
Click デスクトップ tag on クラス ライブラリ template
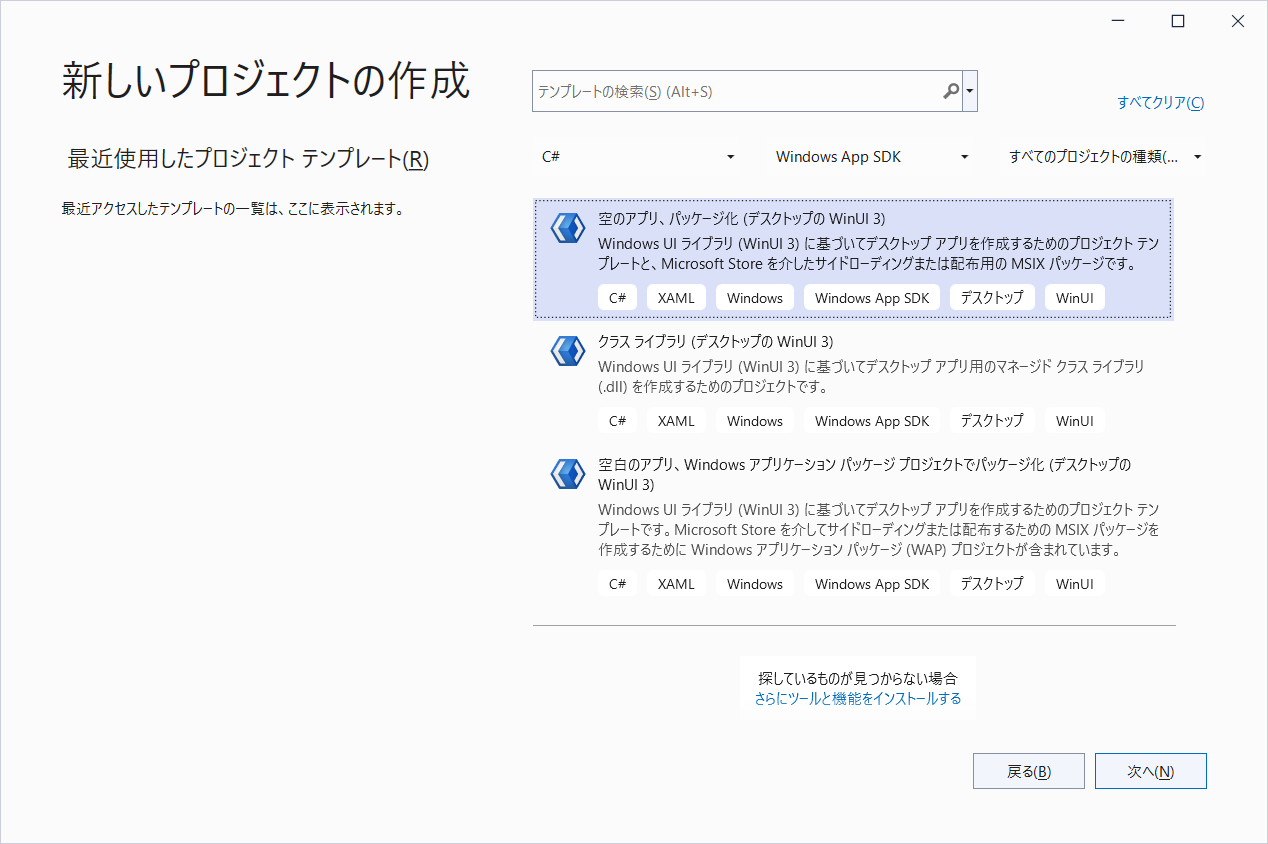[x=992, y=421]
